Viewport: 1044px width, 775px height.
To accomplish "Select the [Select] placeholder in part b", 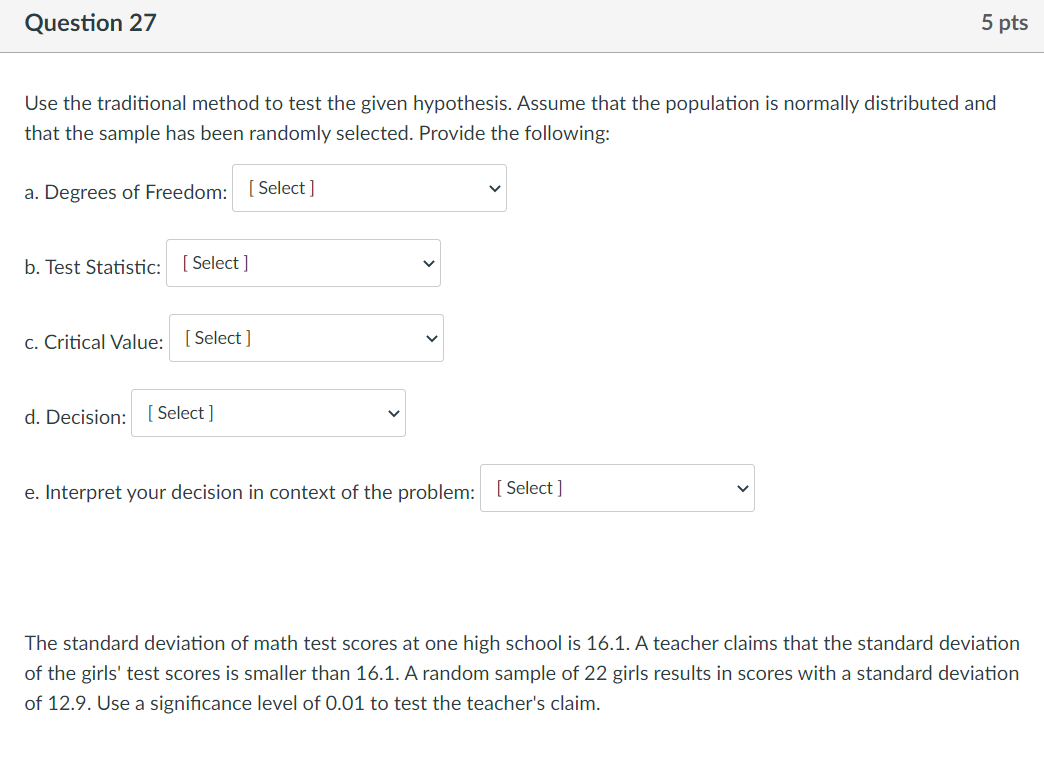I will pos(214,262).
